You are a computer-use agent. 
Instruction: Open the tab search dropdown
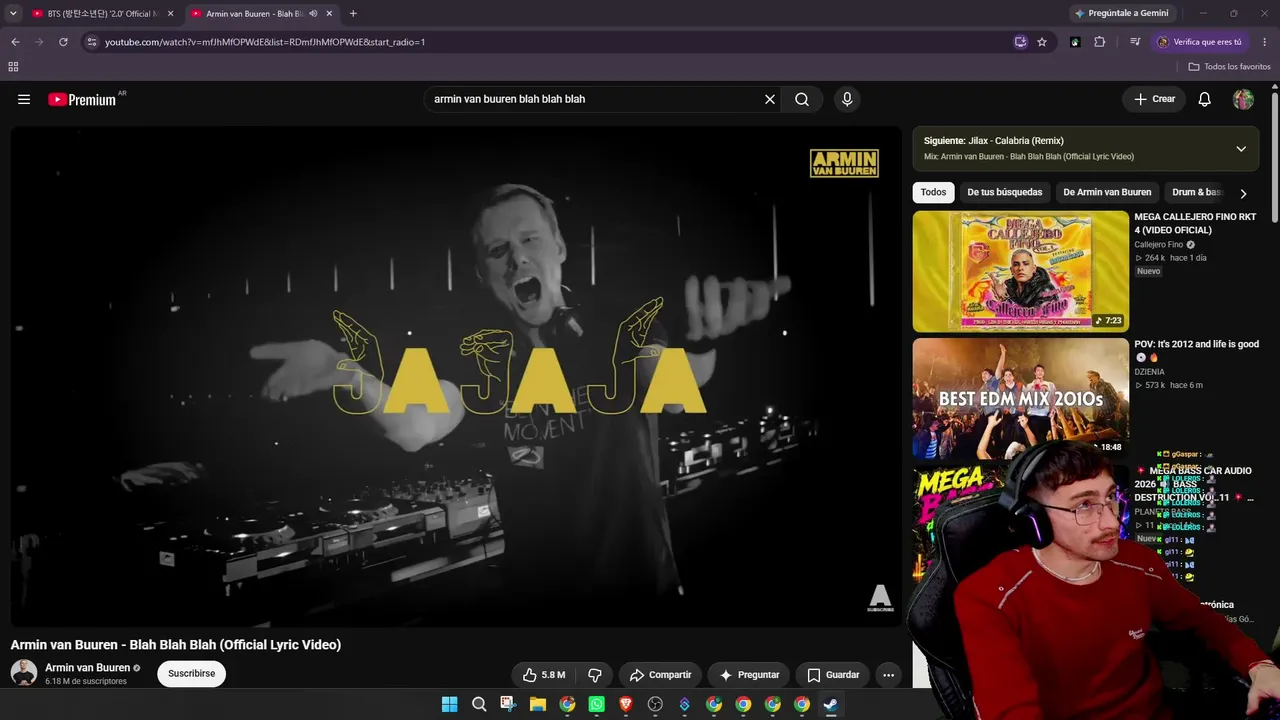[x=13, y=14]
